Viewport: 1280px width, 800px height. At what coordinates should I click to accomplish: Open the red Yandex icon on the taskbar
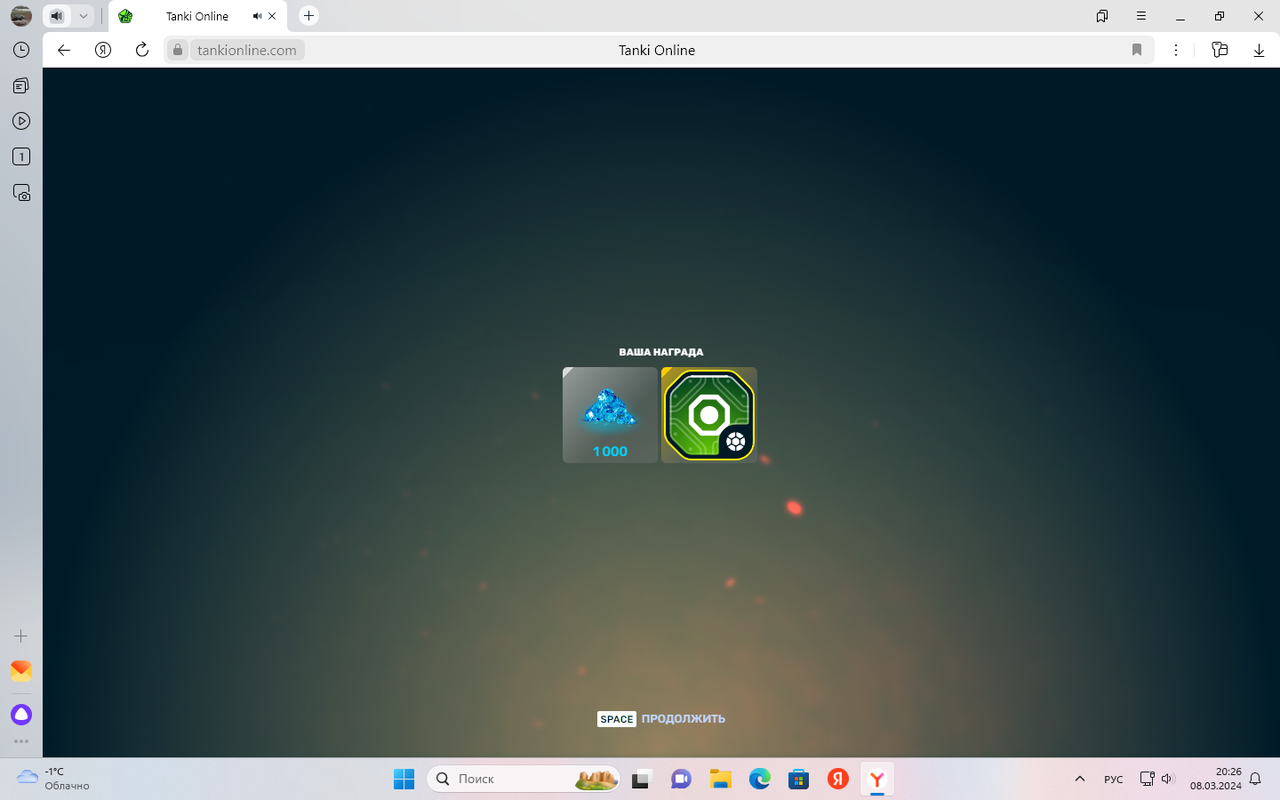point(838,778)
